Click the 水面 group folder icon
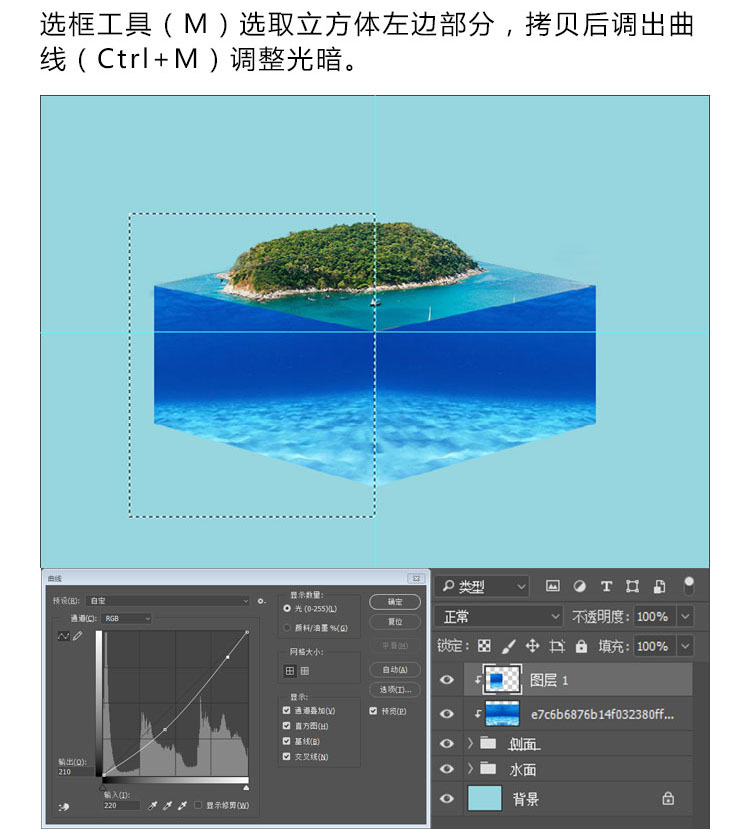 (488, 768)
